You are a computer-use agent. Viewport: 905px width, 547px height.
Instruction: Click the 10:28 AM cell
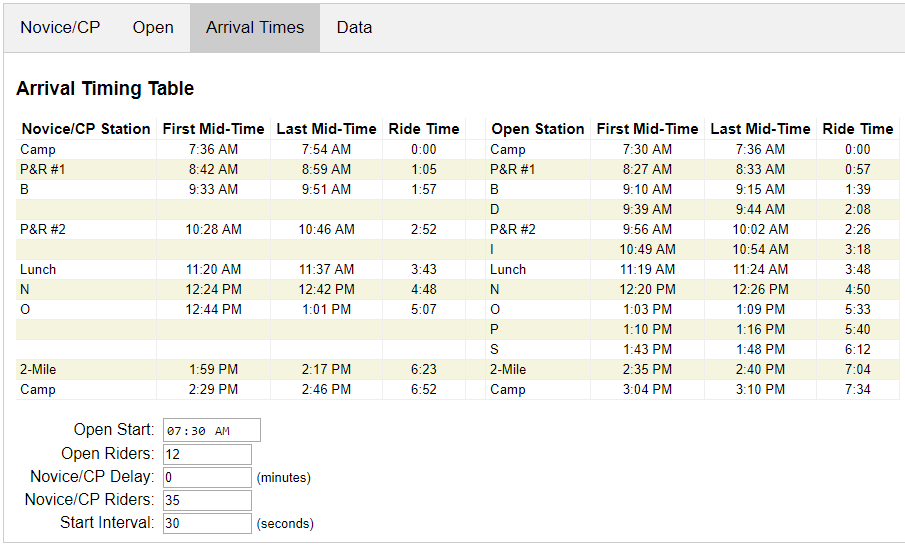[x=214, y=230]
